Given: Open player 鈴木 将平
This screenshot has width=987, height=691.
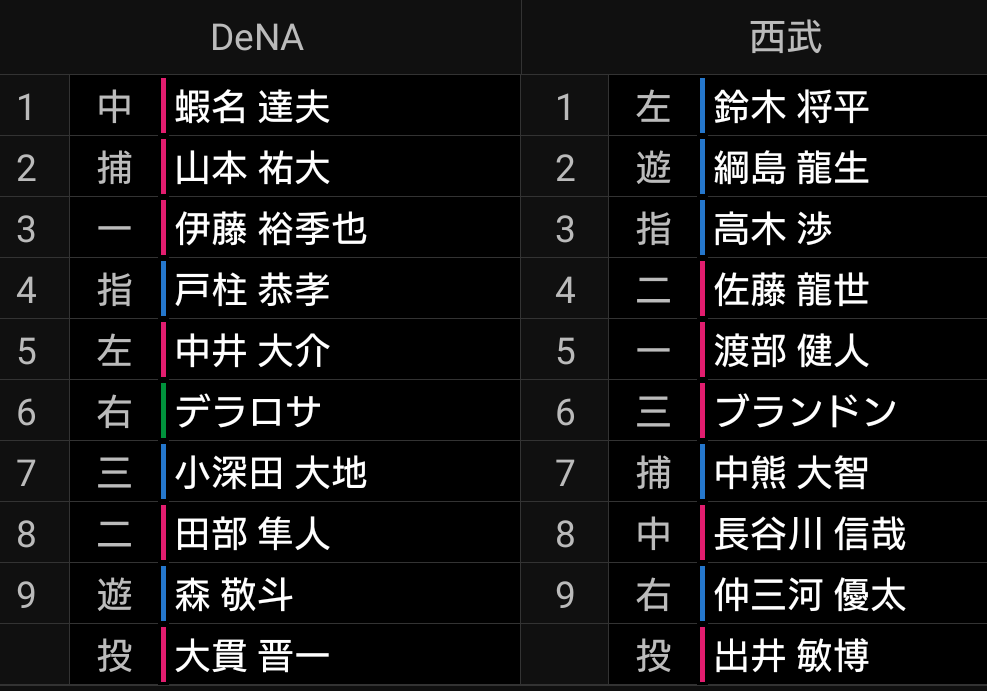Looking at the screenshot, I should [791, 106].
